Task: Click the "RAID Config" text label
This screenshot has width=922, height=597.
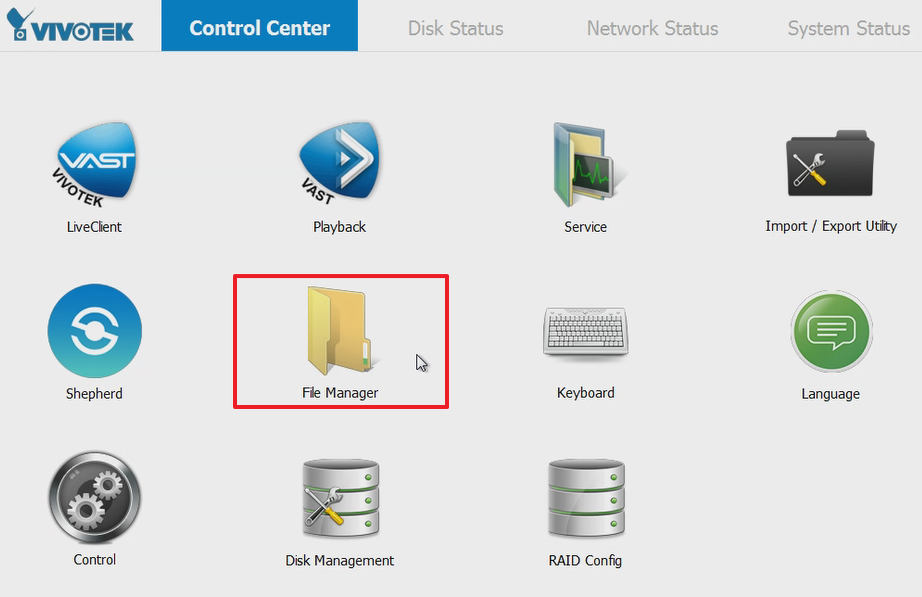Action: [x=585, y=561]
